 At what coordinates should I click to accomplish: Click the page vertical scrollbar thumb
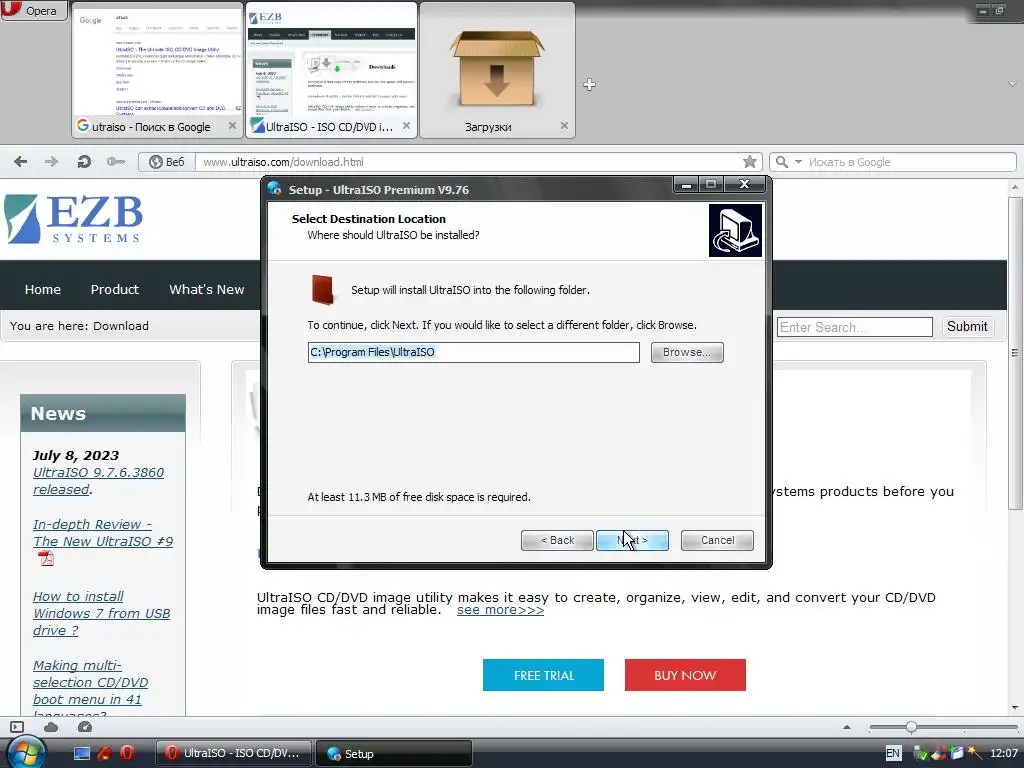coord(1015,353)
